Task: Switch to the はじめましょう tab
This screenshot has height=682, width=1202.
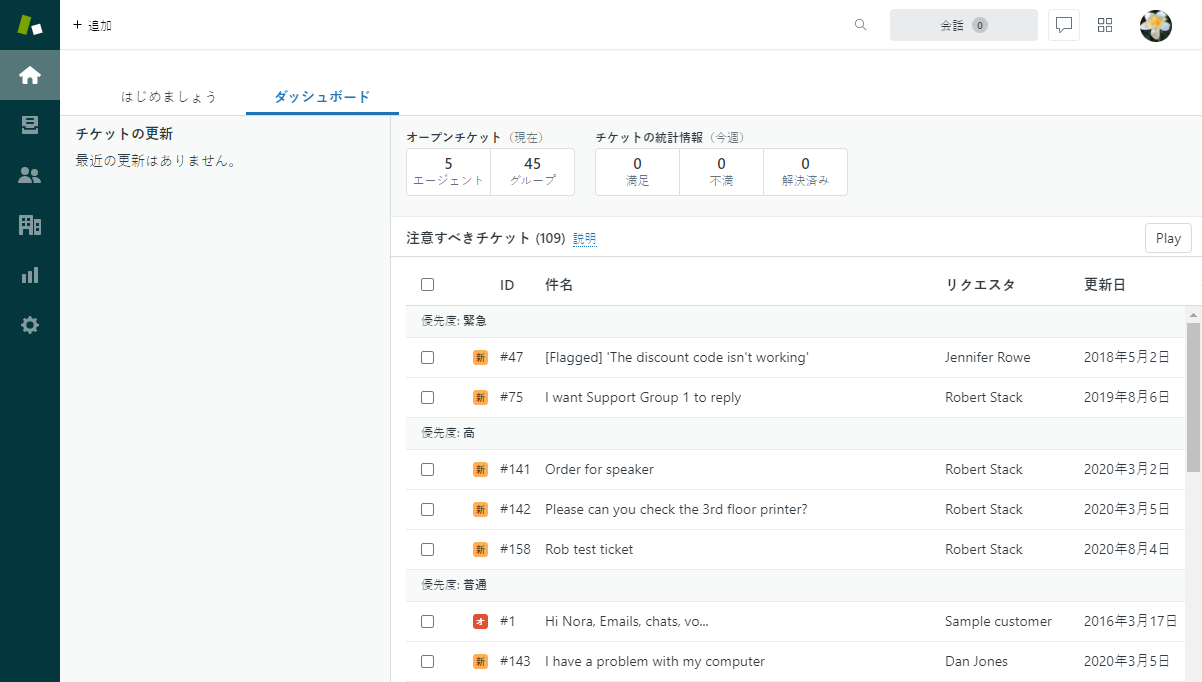Action: click(x=170, y=96)
